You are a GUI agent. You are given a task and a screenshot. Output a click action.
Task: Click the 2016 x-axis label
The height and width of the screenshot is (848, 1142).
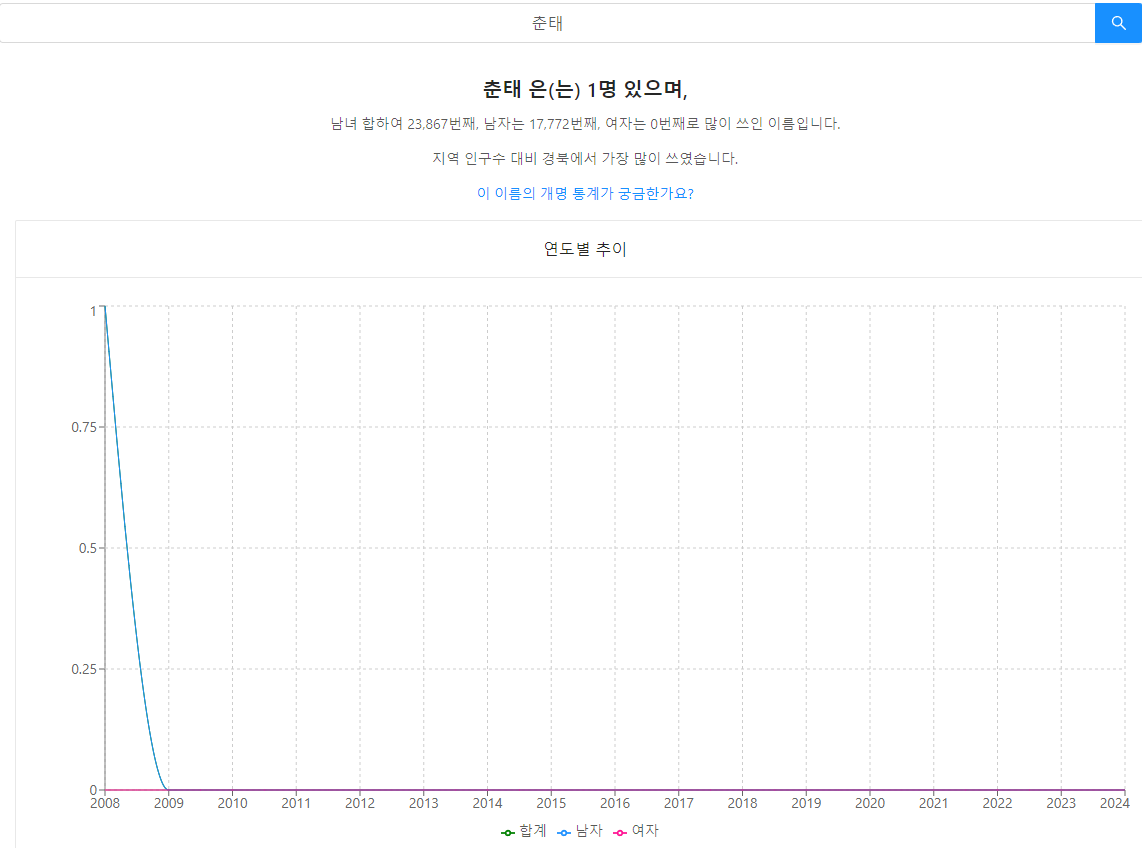pyautogui.click(x=615, y=803)
